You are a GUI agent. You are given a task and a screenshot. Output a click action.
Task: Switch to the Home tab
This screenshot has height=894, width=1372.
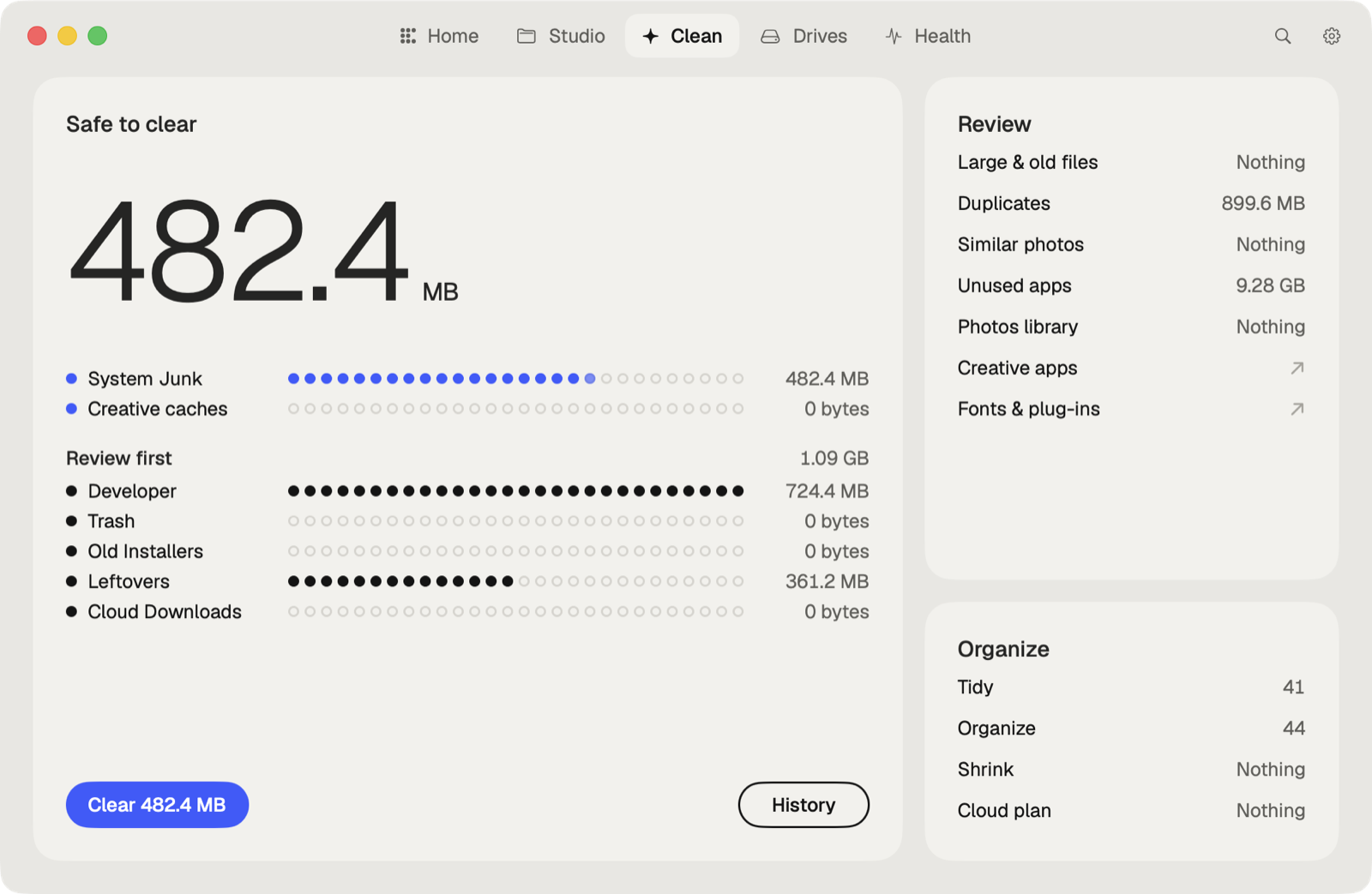(439, 36)
